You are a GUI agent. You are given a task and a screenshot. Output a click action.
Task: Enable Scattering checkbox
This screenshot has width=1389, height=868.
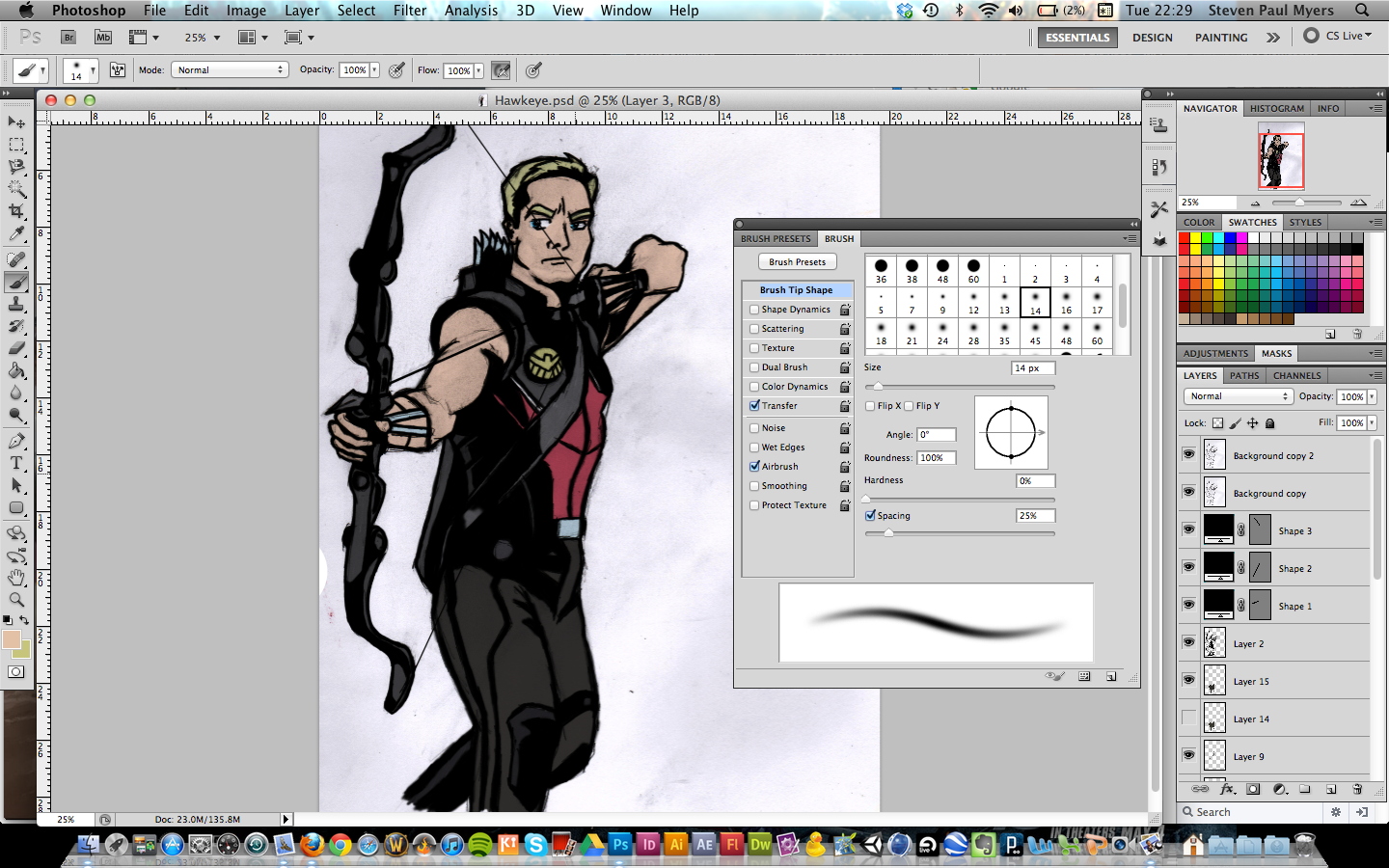tap(754, 329)
